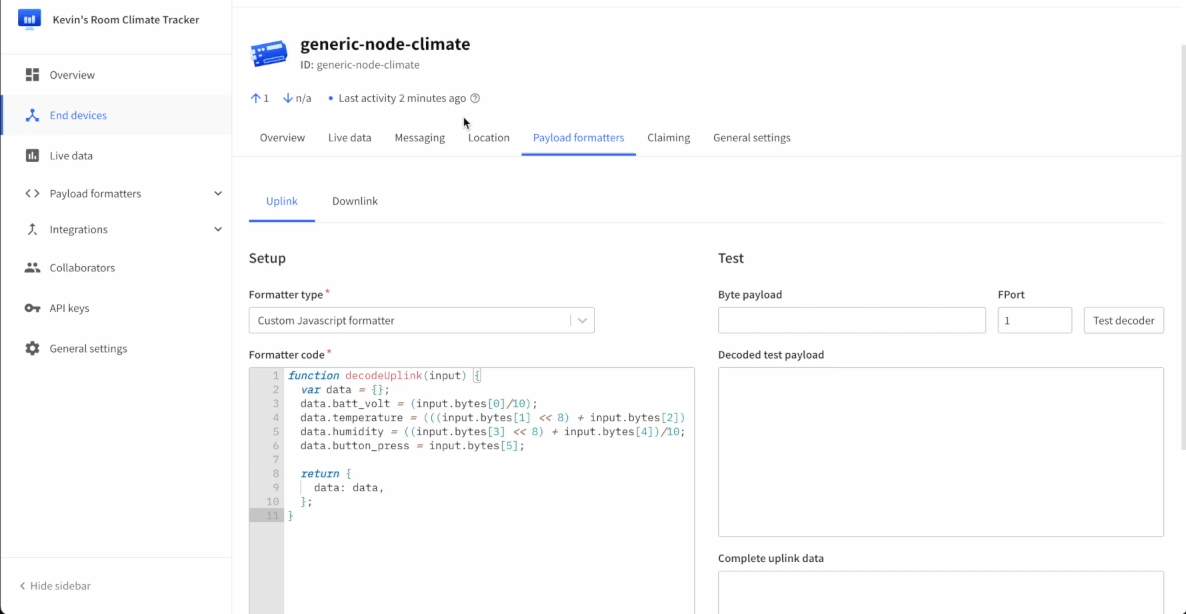Screen dimensions: 1186x614
Task: Click the device hardware icon beside generic-node-climate
Action: pyautogui.click(x=268, y=52)
